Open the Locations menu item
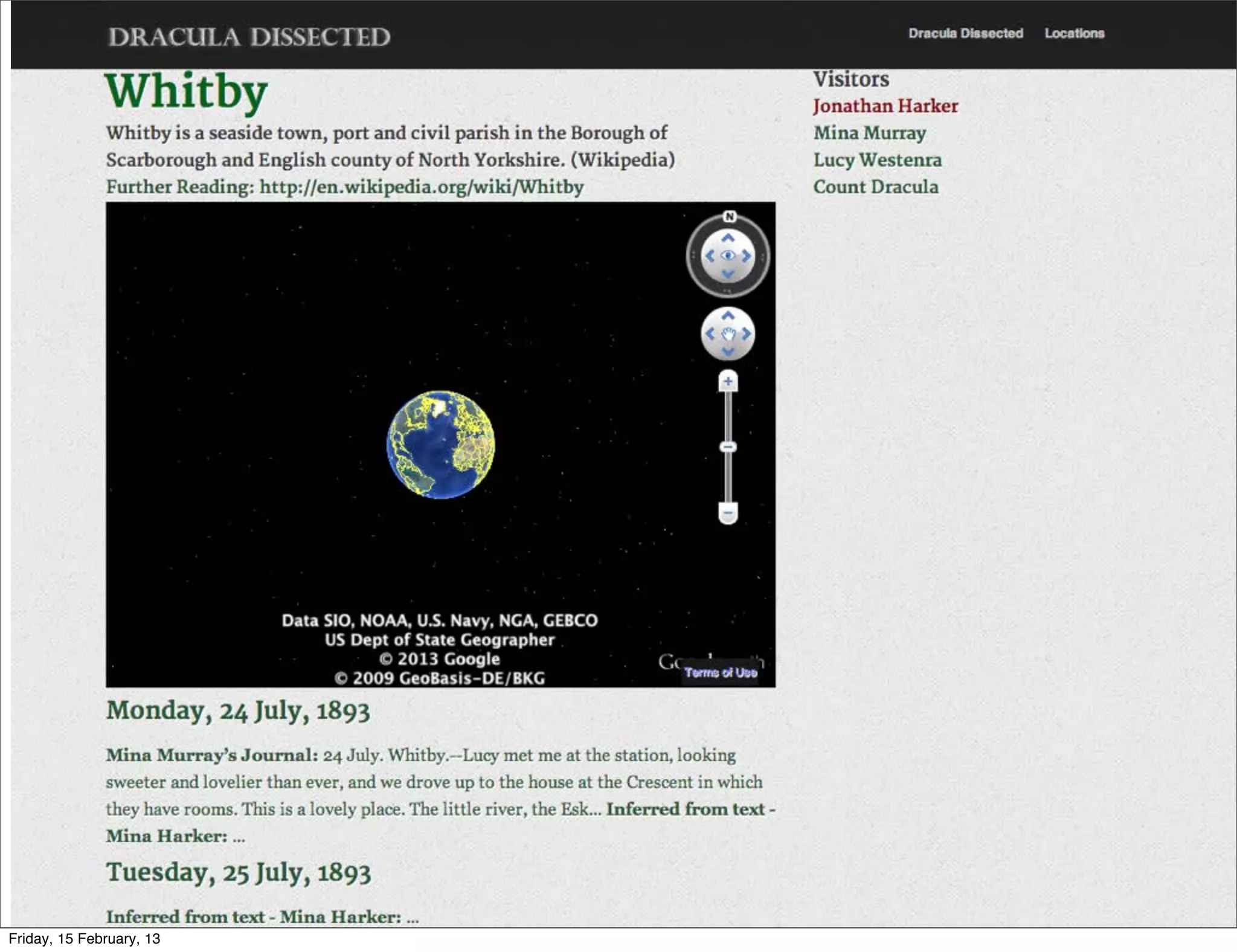 click(1074, 33)
